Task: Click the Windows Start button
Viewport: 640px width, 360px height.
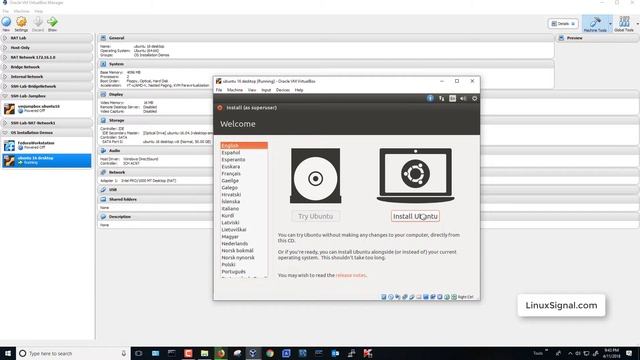Action: click(x=8, y=353)
